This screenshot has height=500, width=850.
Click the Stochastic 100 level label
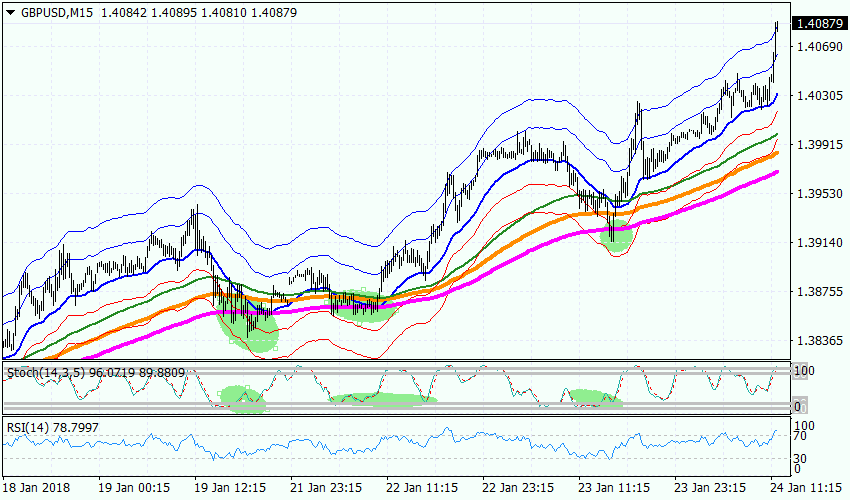tap(803, 371)
